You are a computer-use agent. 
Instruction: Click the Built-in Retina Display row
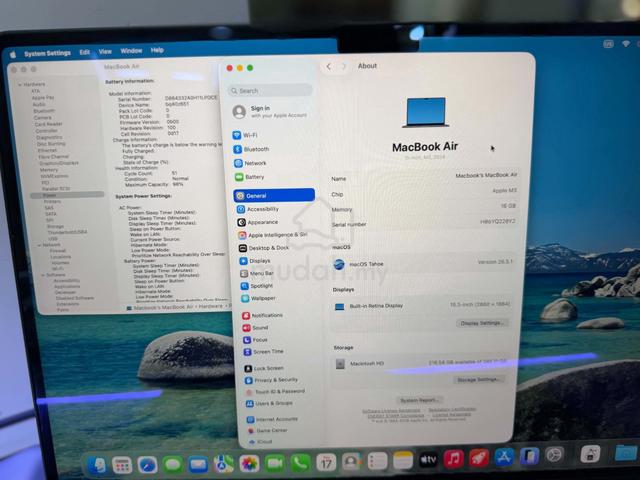[x=422, y=305]
